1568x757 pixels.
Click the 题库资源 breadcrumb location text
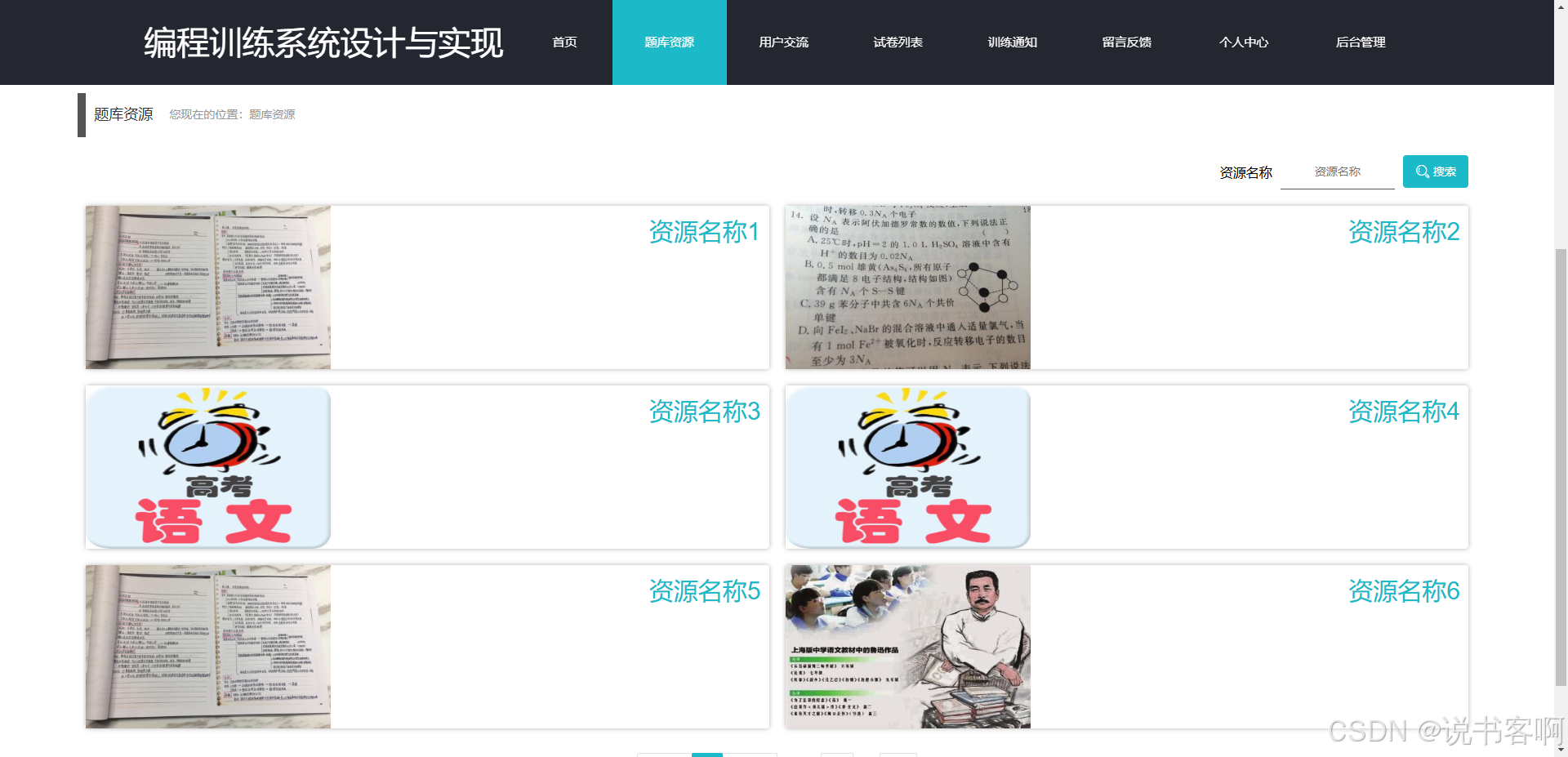(272, 114)
